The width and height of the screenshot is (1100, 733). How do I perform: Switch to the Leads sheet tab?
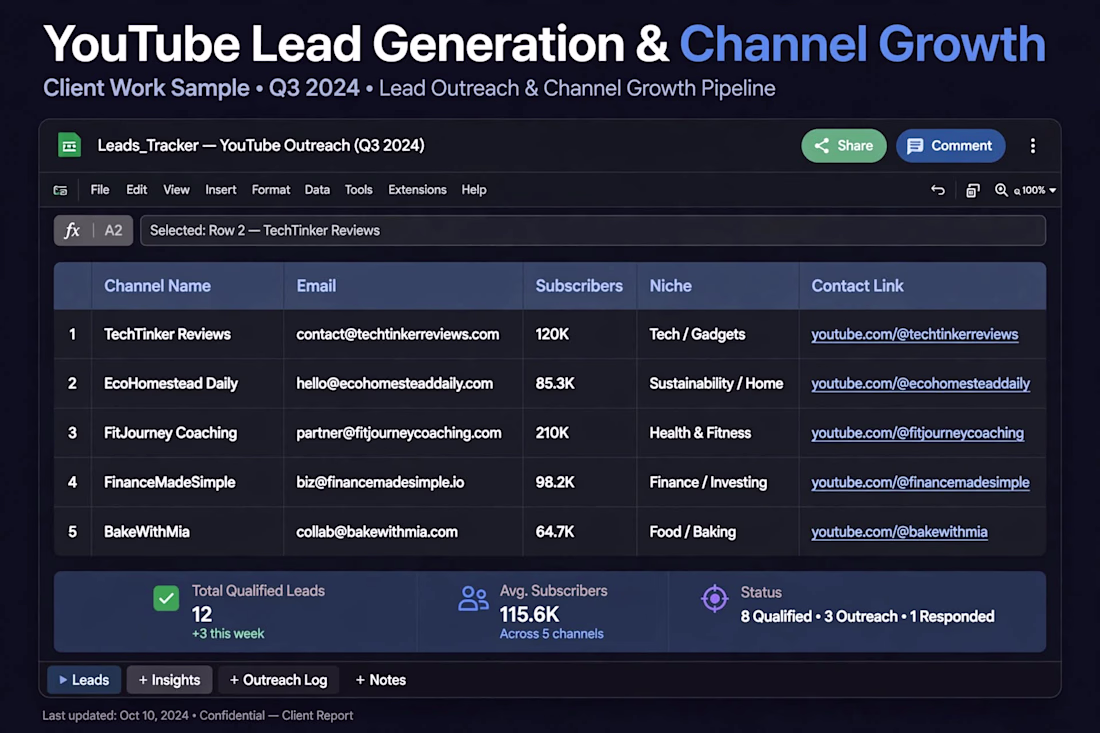coord(83,680)
